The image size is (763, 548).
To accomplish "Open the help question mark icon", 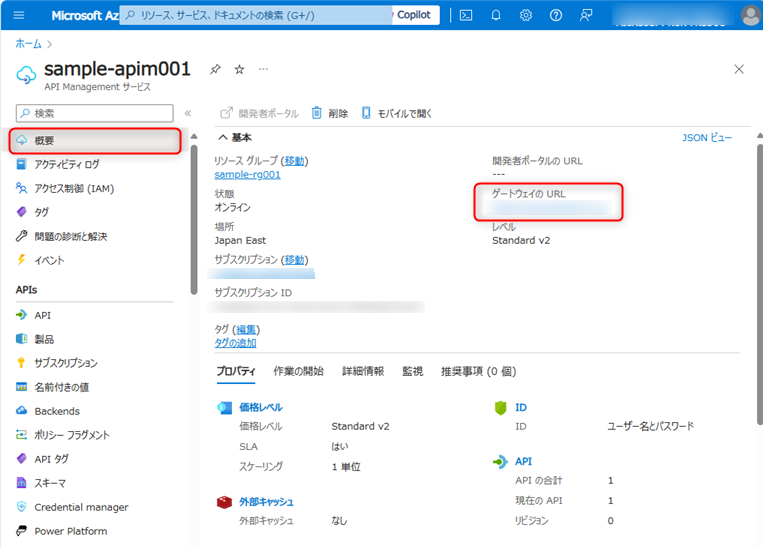I will tap(556, 15).
